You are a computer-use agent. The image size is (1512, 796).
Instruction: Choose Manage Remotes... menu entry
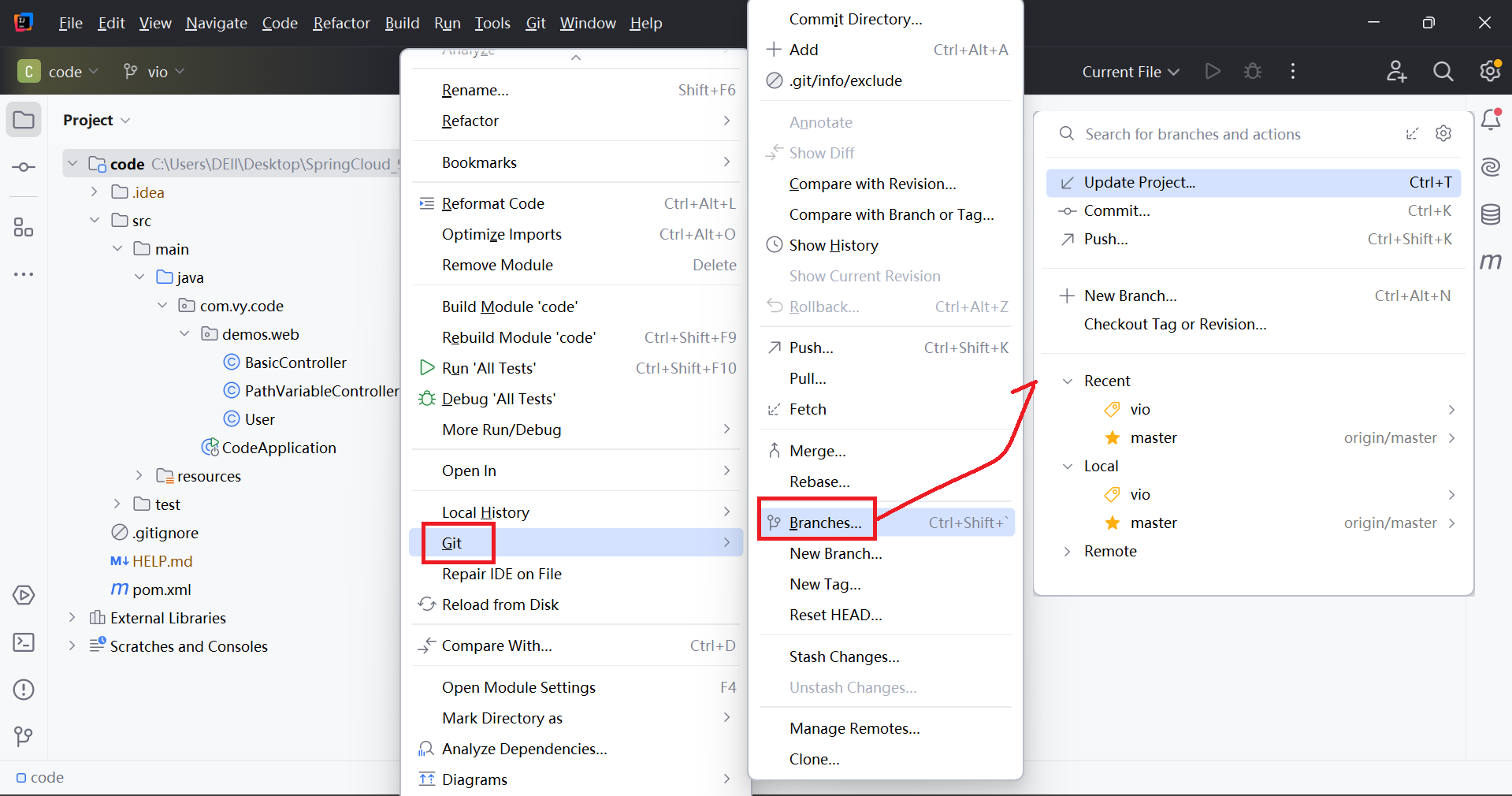pos(886,728)
